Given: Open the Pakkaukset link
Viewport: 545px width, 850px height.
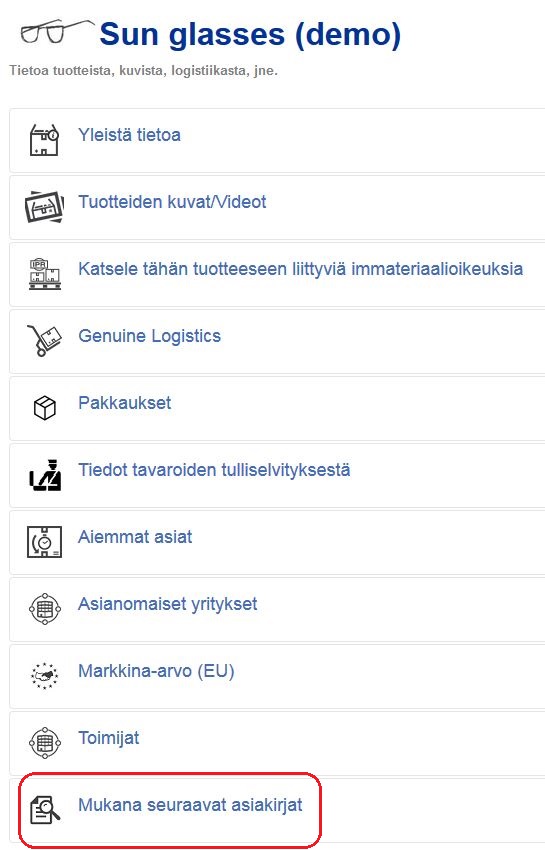Looking at the screenshot, I should point(125,403).
